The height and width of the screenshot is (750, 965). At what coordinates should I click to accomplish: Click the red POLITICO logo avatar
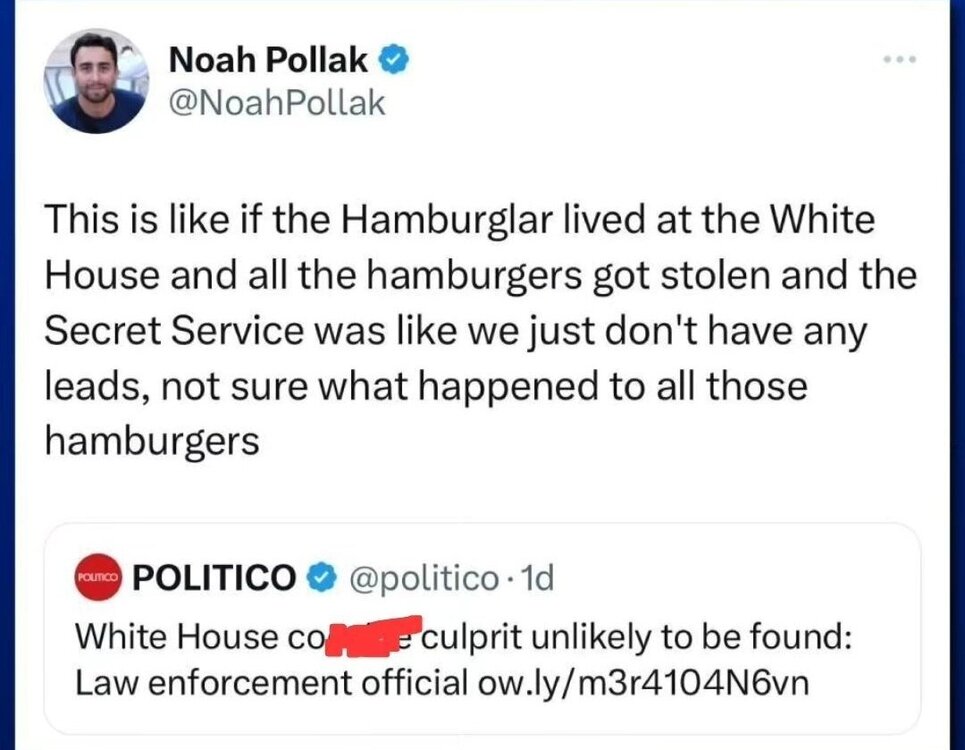pos(98,578)
